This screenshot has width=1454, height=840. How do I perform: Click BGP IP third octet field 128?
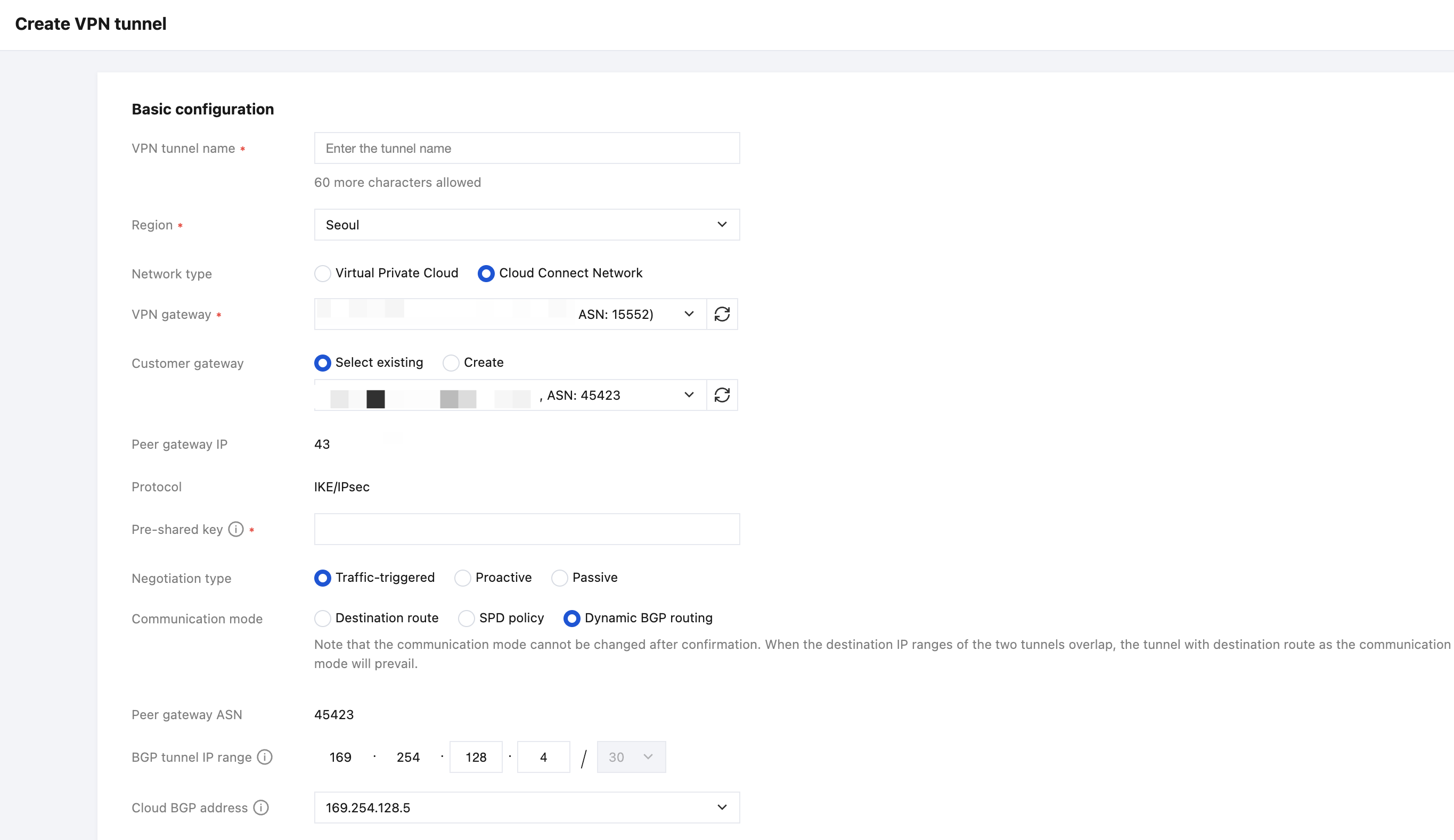click(476, 757)
